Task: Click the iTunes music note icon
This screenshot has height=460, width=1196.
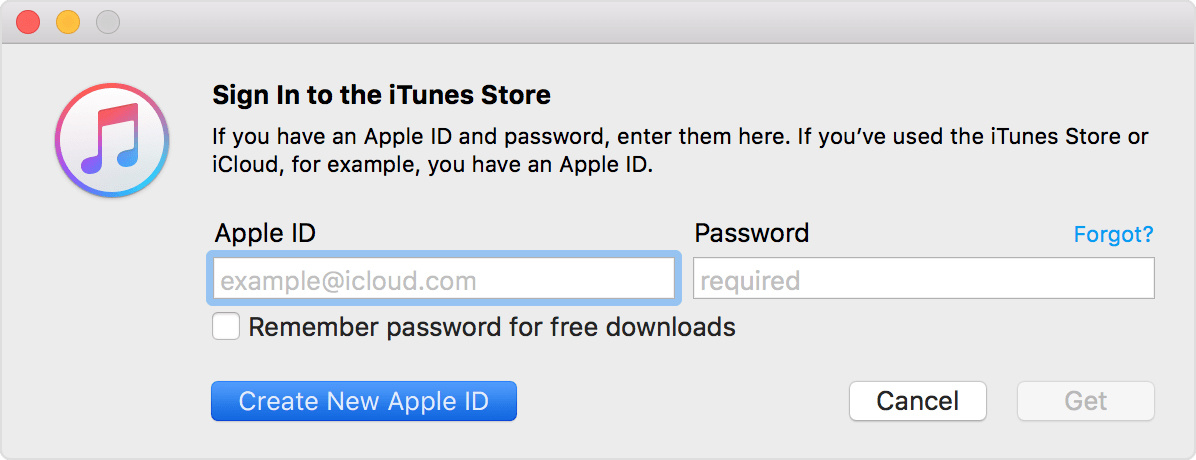Action: (x=112, y=140)
